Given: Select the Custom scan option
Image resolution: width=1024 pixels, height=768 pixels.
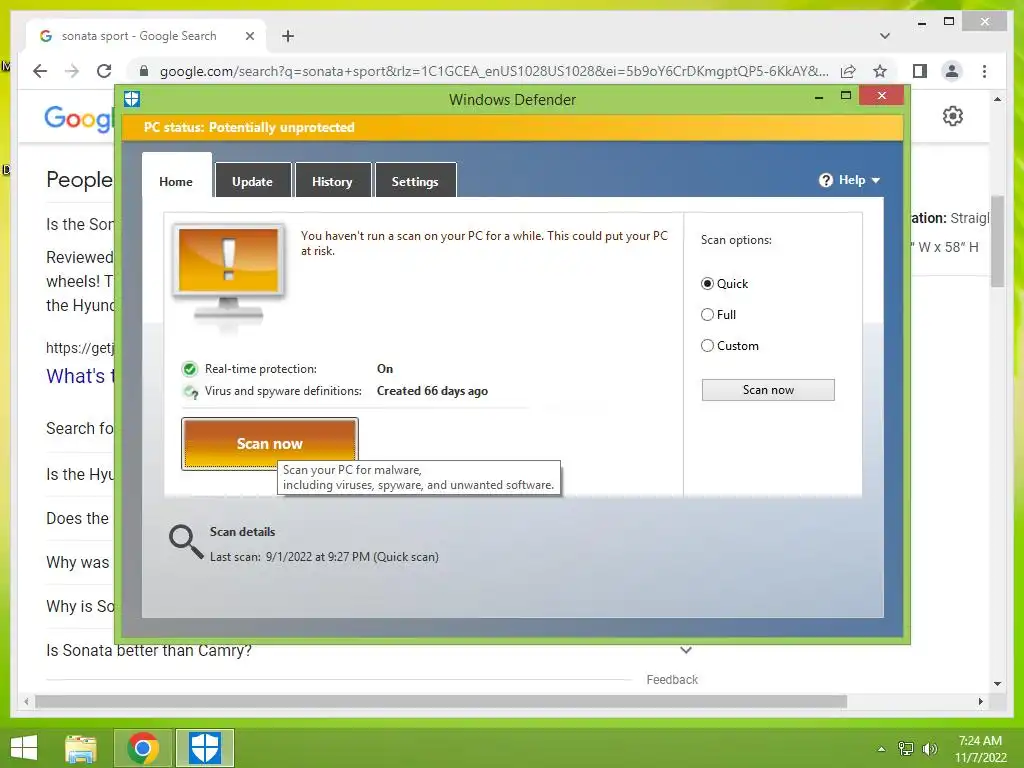Looking at the screenshot, I should 707,346.
